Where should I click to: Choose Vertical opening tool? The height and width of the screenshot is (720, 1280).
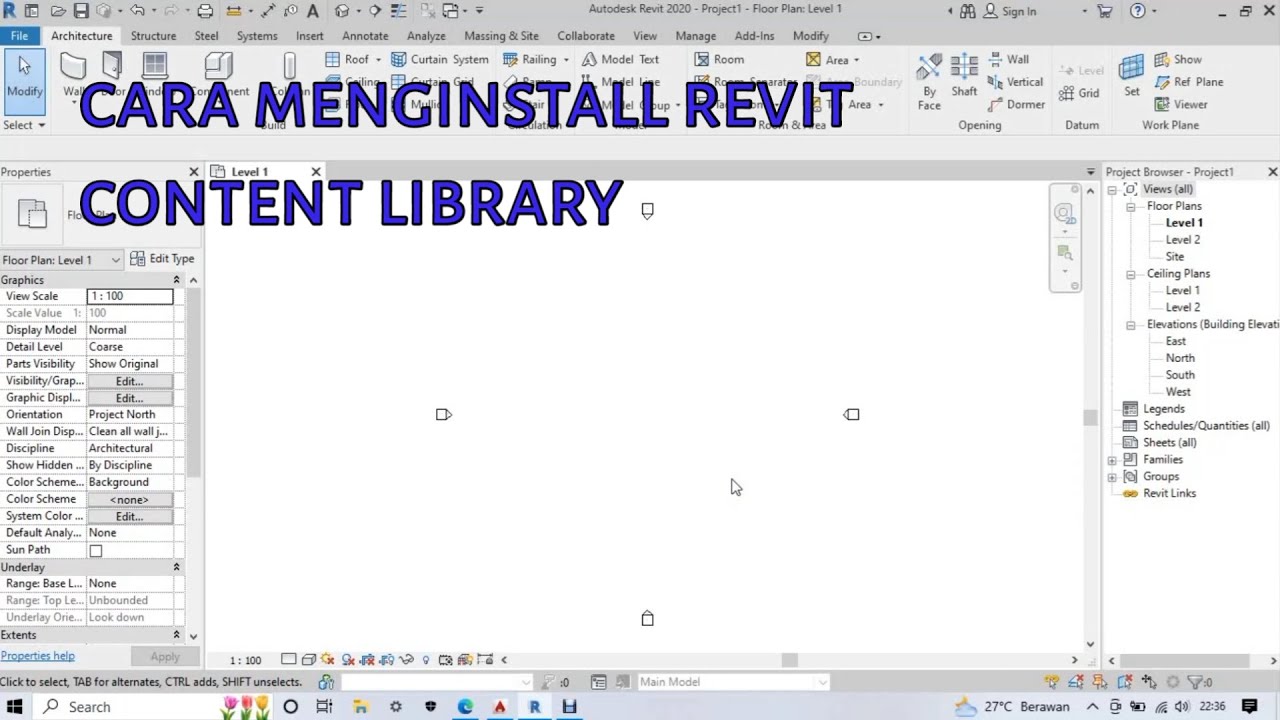pyautogui.click(x=1015, y=82)
